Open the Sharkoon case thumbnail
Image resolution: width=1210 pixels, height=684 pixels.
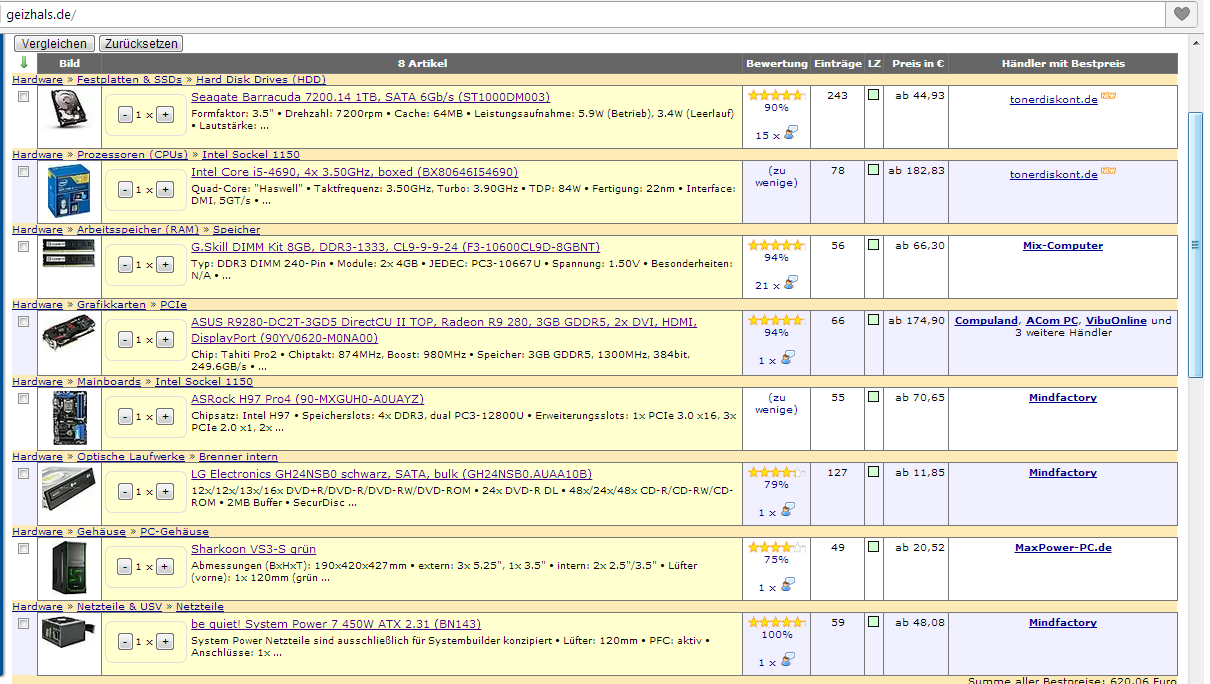(69, 568)
